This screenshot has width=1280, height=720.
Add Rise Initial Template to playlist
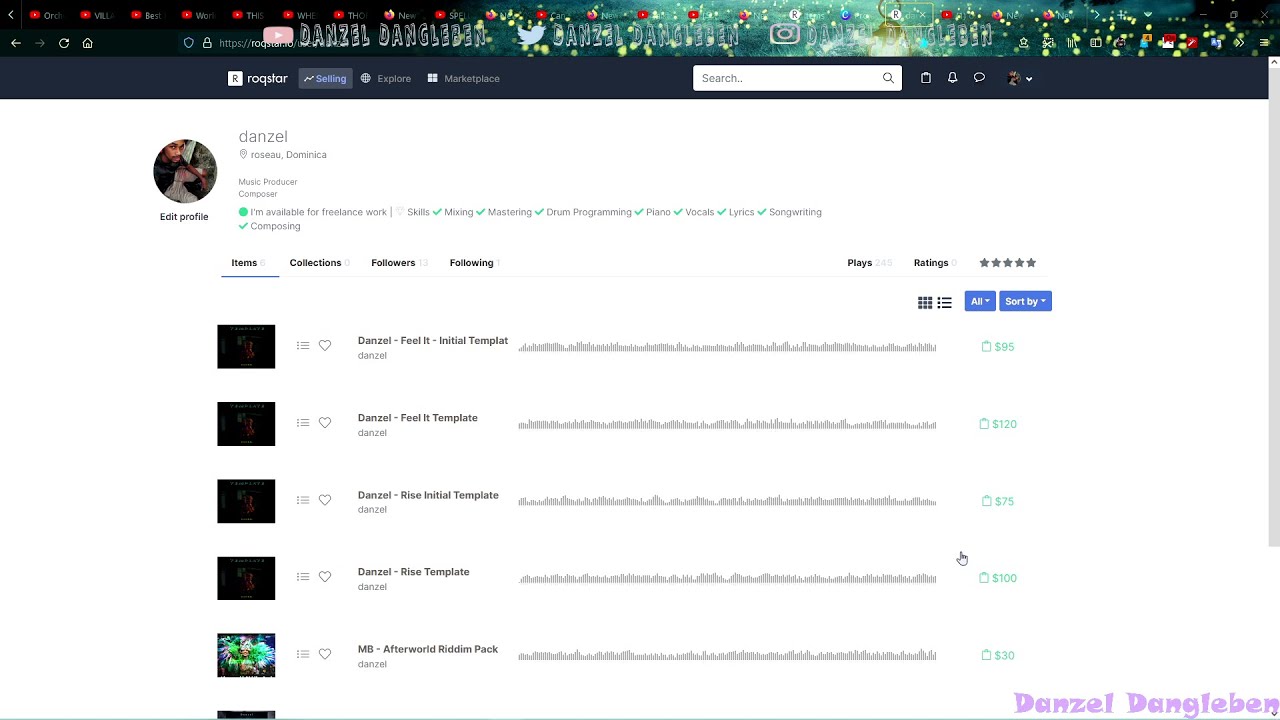click(x=303, y=500)
